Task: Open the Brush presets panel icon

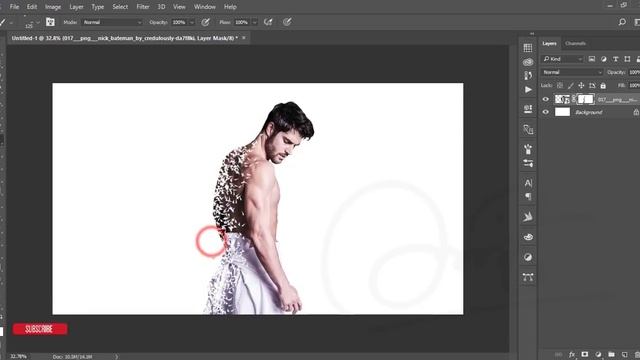Action: tap(528, 149)
